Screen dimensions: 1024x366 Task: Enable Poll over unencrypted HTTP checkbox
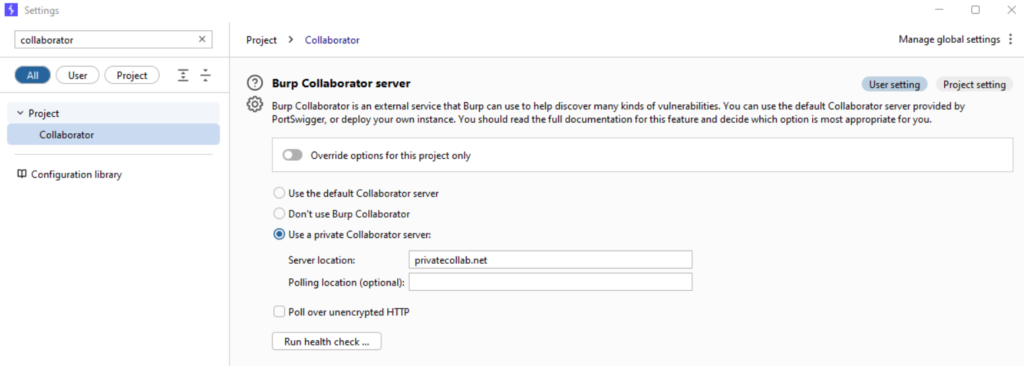[279, 312]
